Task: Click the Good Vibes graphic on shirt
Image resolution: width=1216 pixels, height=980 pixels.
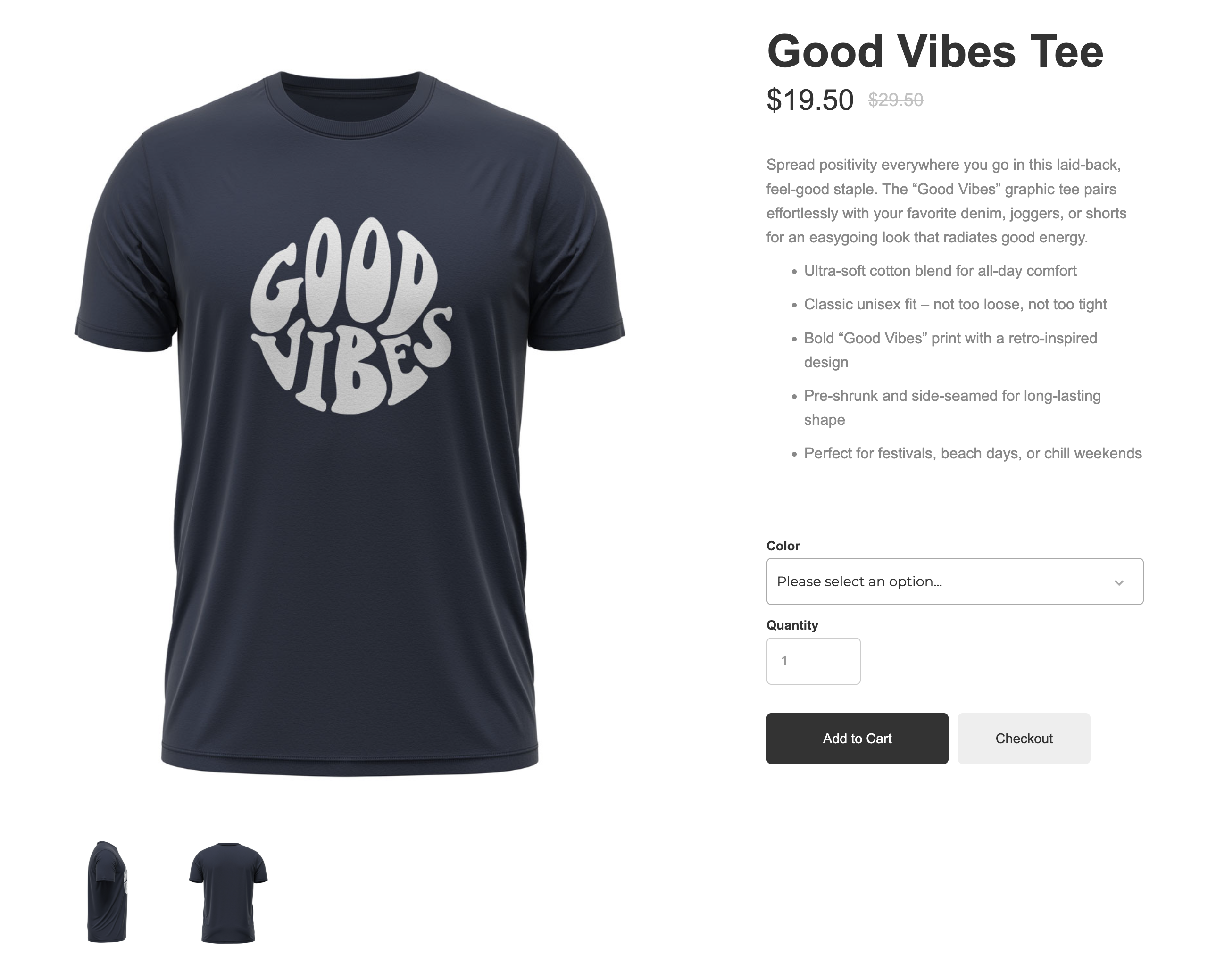Action: 351,316
